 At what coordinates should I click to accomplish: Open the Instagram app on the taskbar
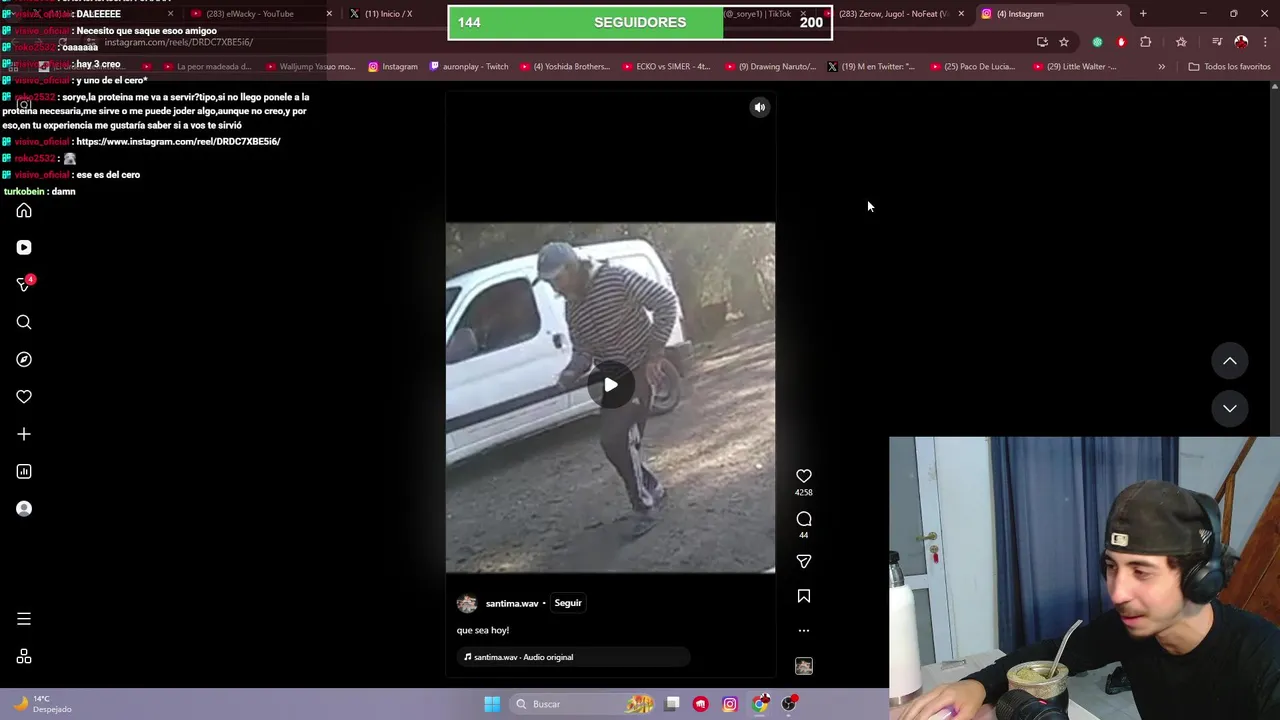[730, 704]
